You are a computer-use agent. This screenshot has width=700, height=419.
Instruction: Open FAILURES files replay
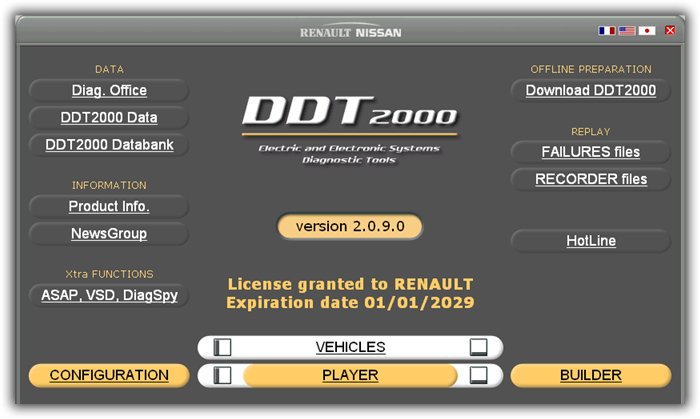pyautogui.click(x=590, y=152)
